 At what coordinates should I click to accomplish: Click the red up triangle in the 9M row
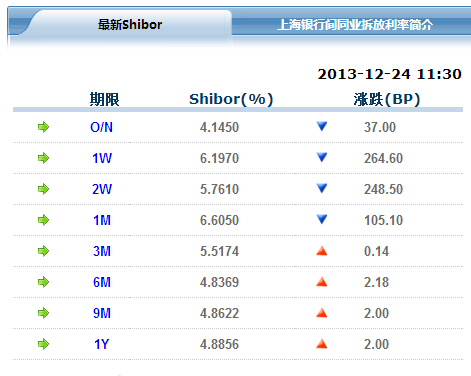point(322,313)
